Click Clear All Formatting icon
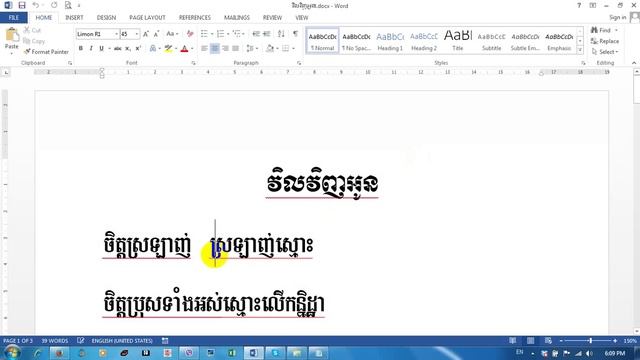Screen dimensions: 640x360 pyautogui.click(x=190, y=34)
